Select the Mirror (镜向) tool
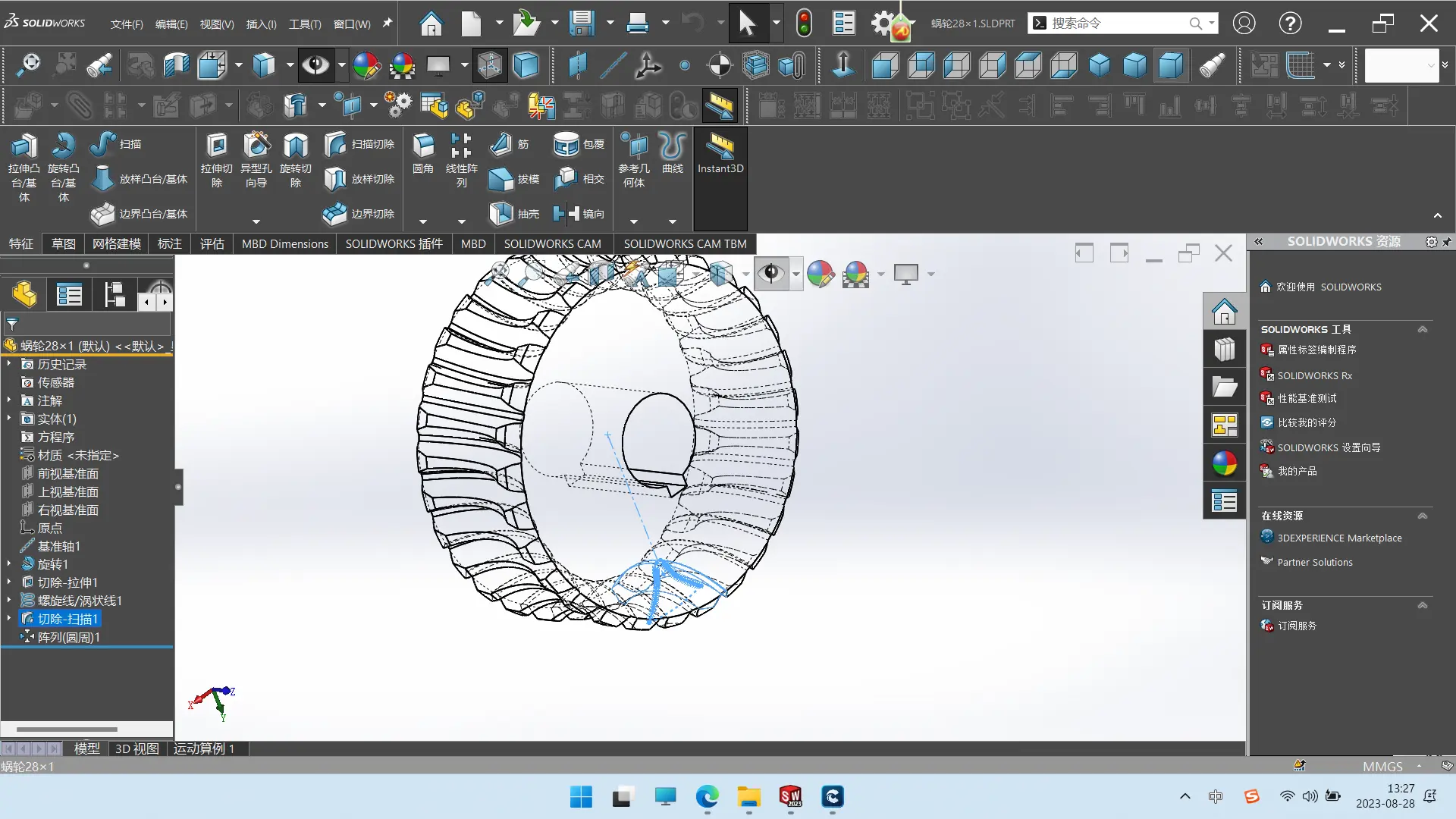This screenshot has height=819, width=1456. click(x=579, y=214)
